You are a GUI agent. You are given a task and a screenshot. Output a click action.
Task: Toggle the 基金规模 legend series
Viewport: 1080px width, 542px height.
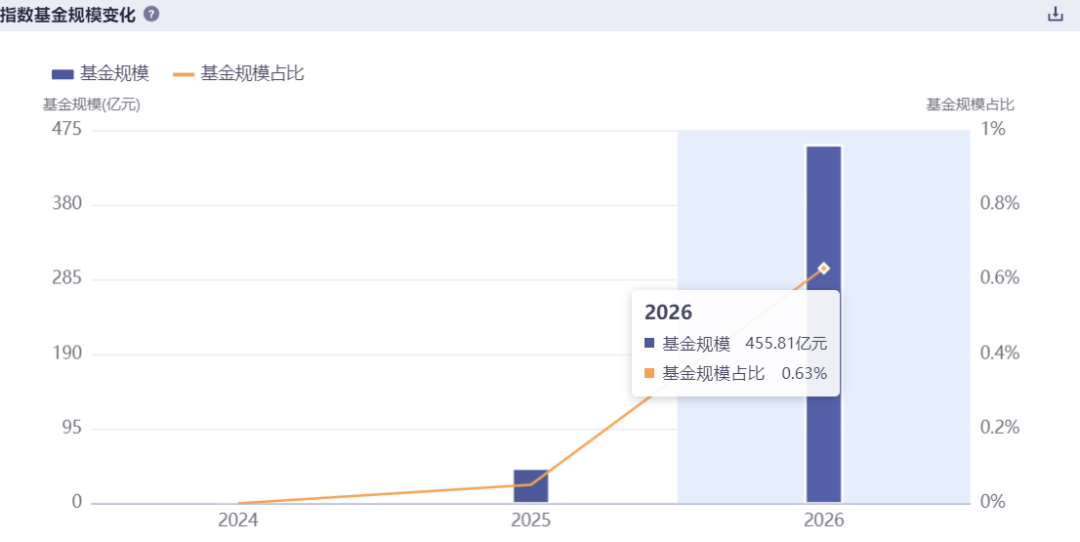click(x=100, y=73)
